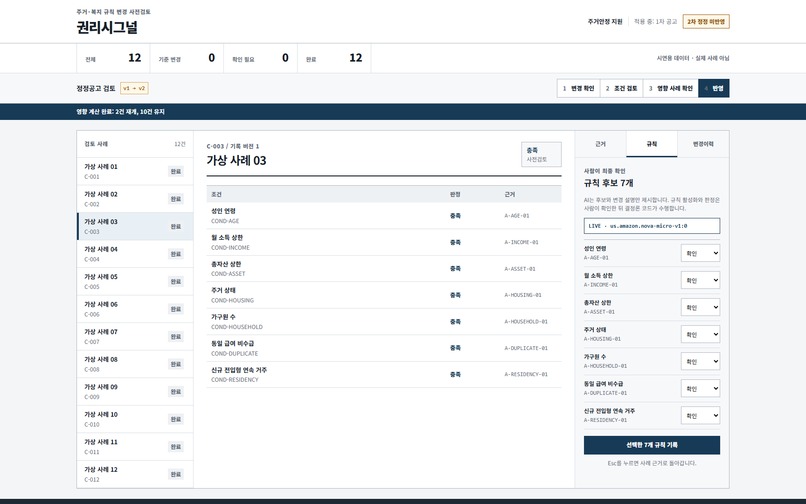
Task: Open the 확인 dropdown for A-RESIDENCY-01 신규 전입형 연속 거주
Action: pos(700,416)
